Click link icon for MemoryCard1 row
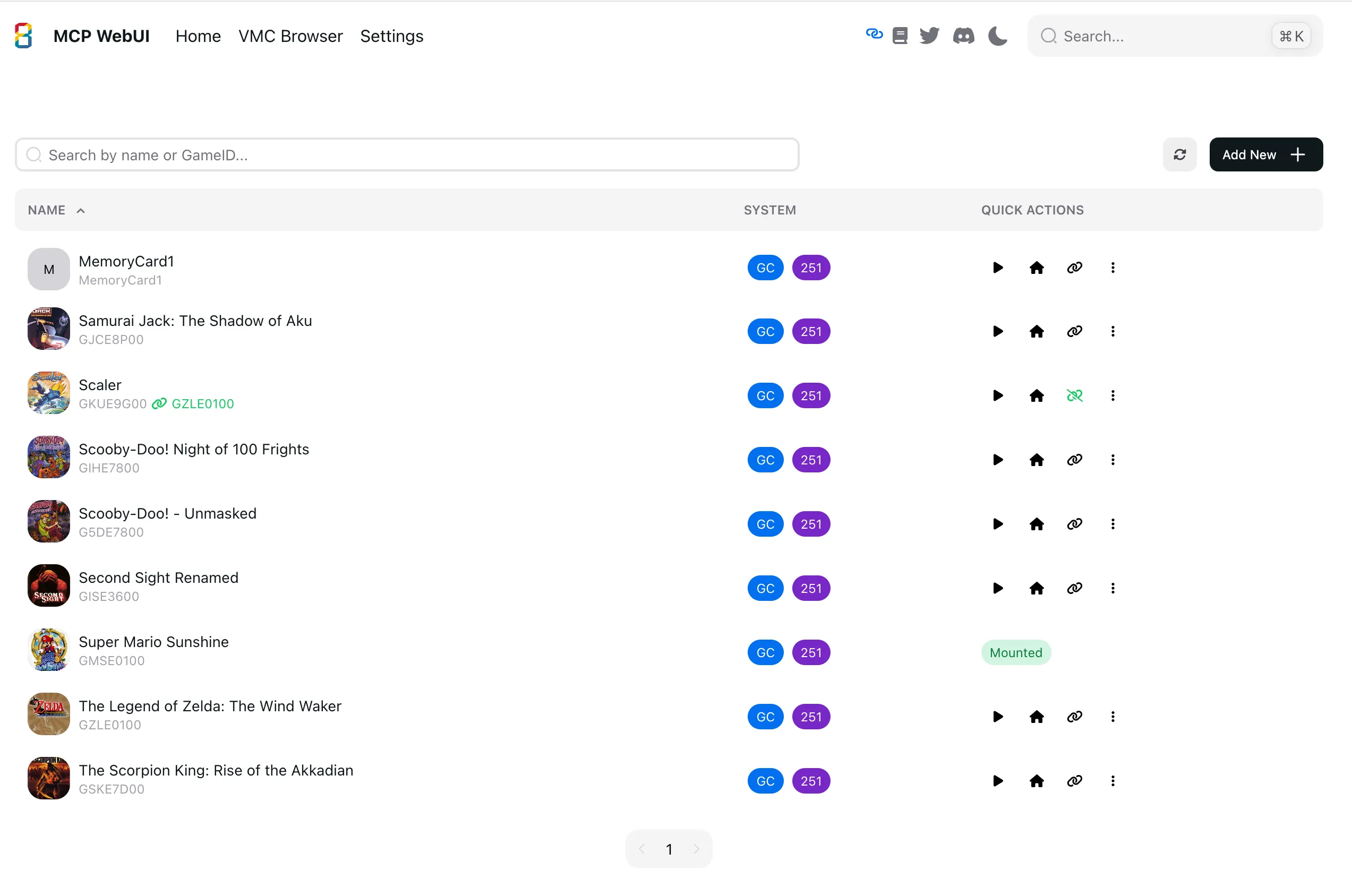 tap(1074, 268)
